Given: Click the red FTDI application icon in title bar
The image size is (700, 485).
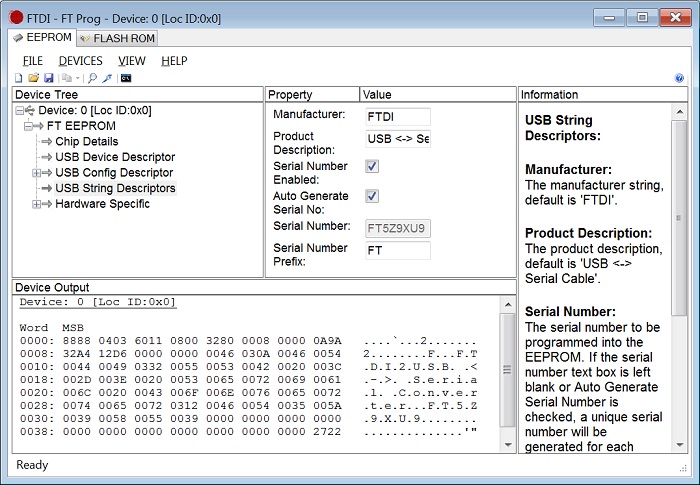Looking at the screenshot, I should [x=16, y=18].
